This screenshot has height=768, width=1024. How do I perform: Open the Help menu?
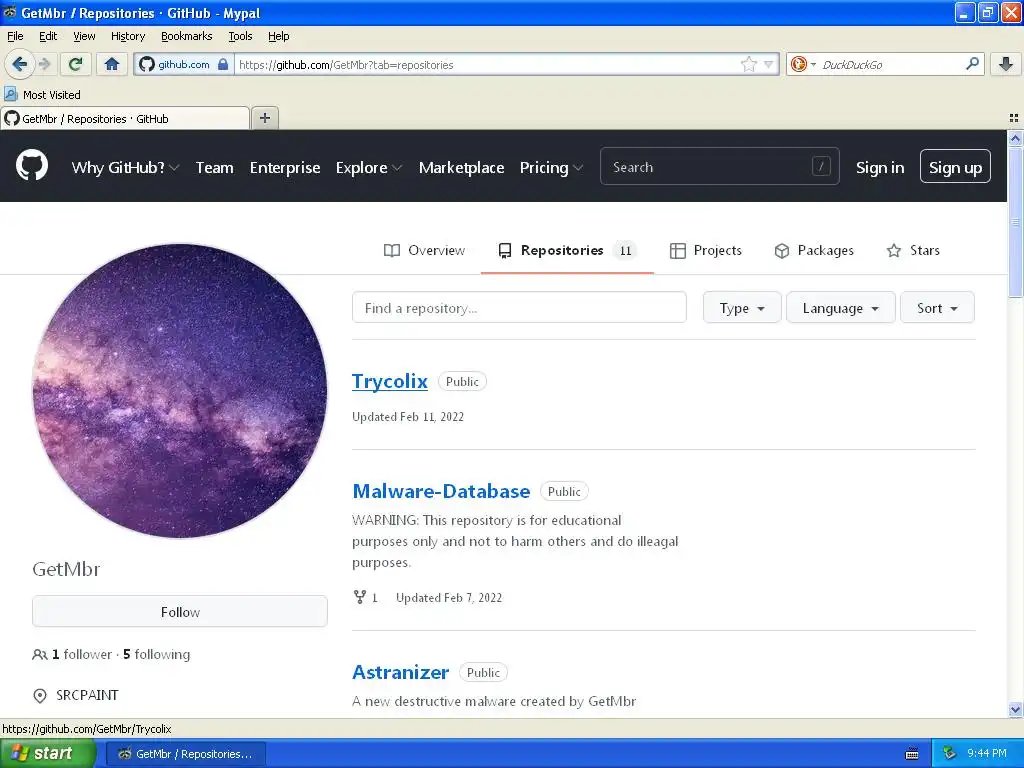[278, 36]
